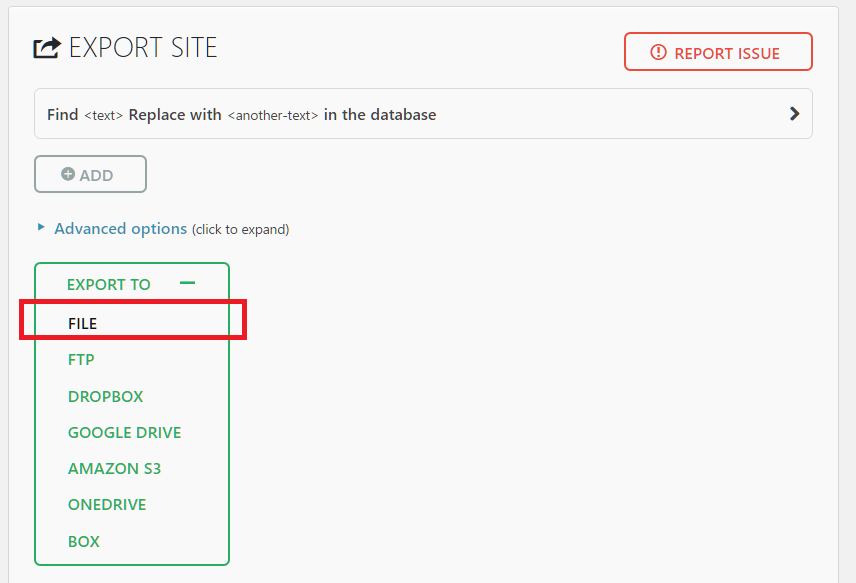Click the plus icon on the Add button
The height and width of the screenshot is (583, 856).
tap(68, 174)
